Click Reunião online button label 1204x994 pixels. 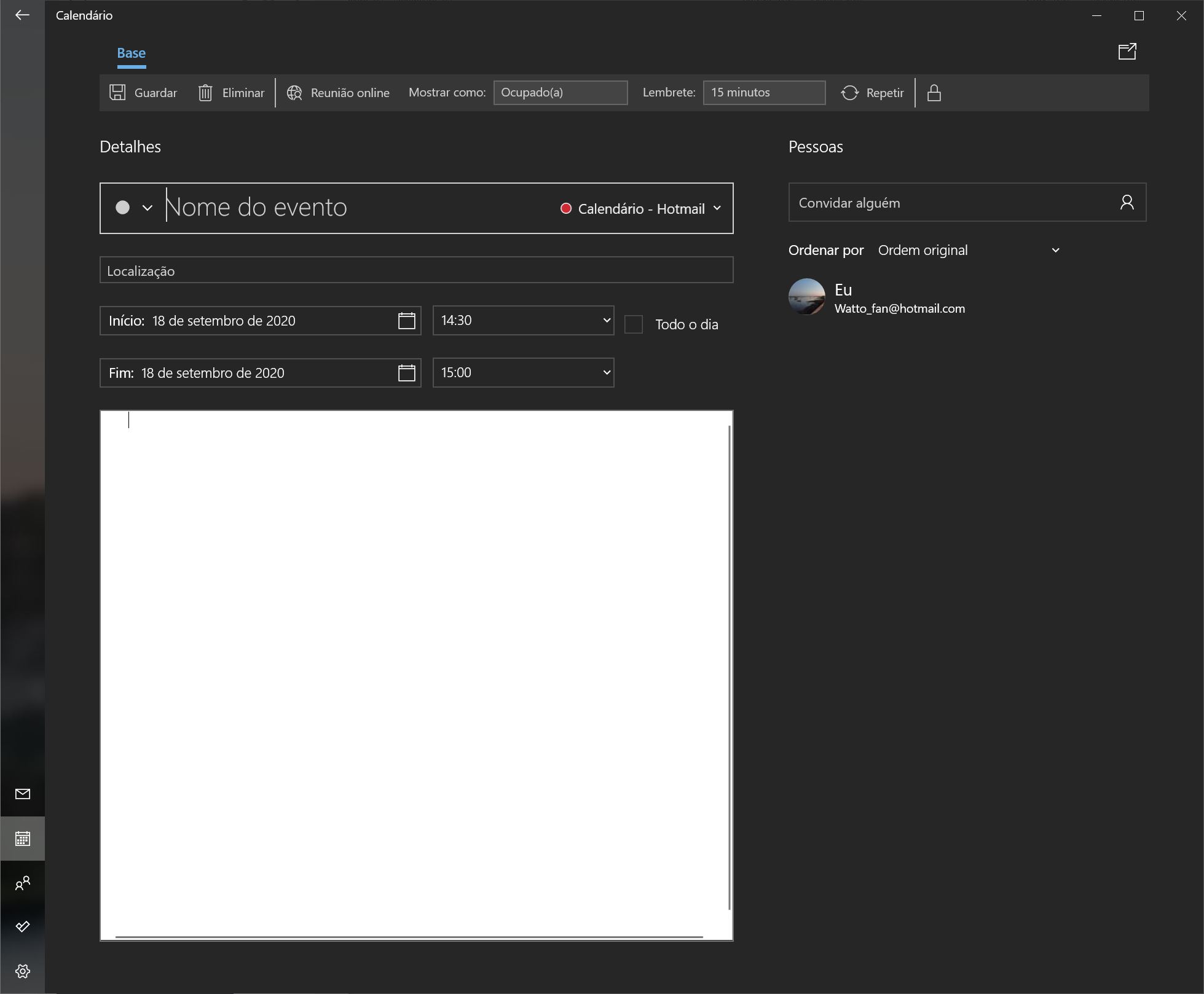point(350,93)
